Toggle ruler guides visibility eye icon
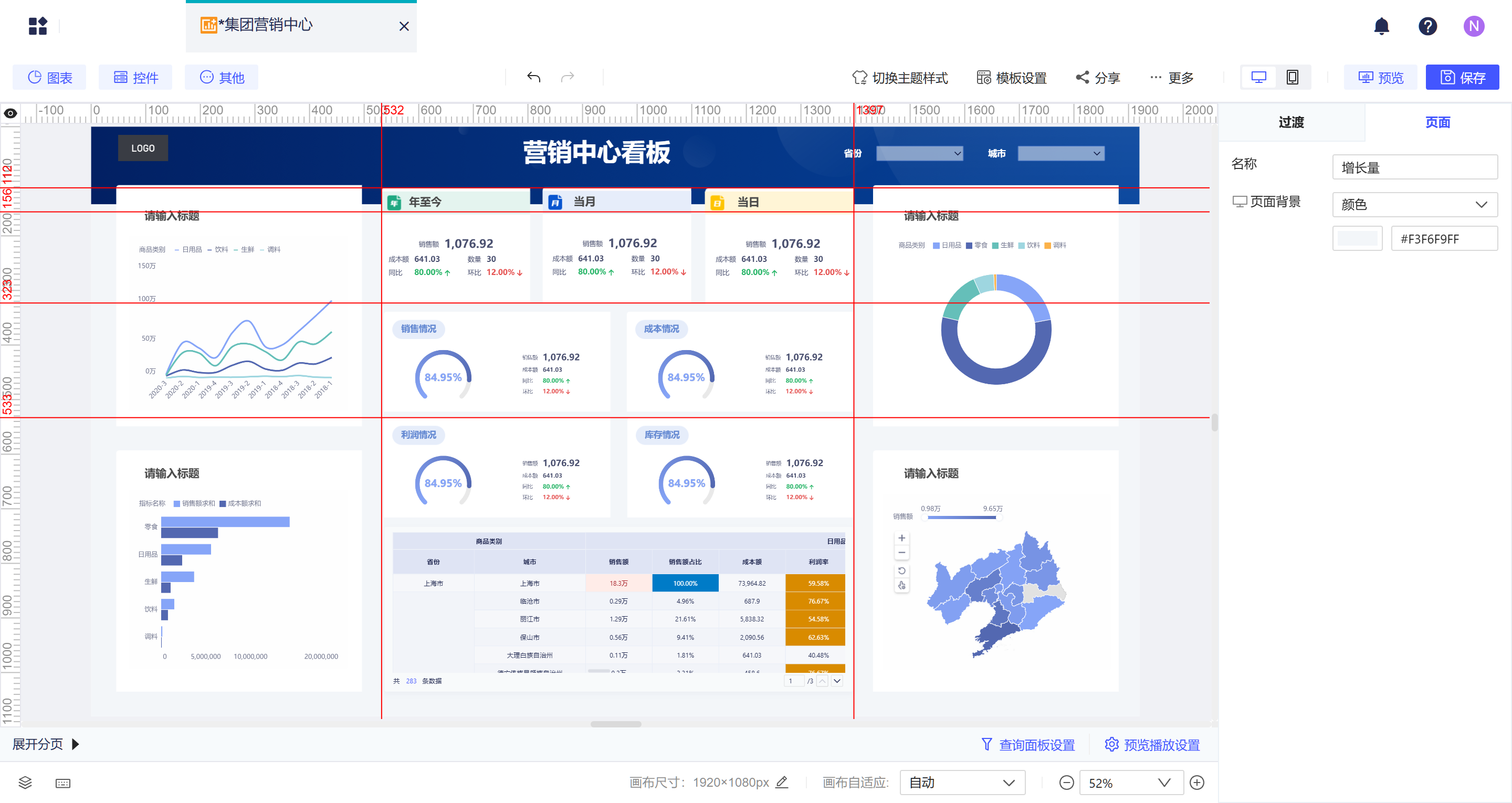The width and height of the screenshot is (1512, 803). point(10,113)
